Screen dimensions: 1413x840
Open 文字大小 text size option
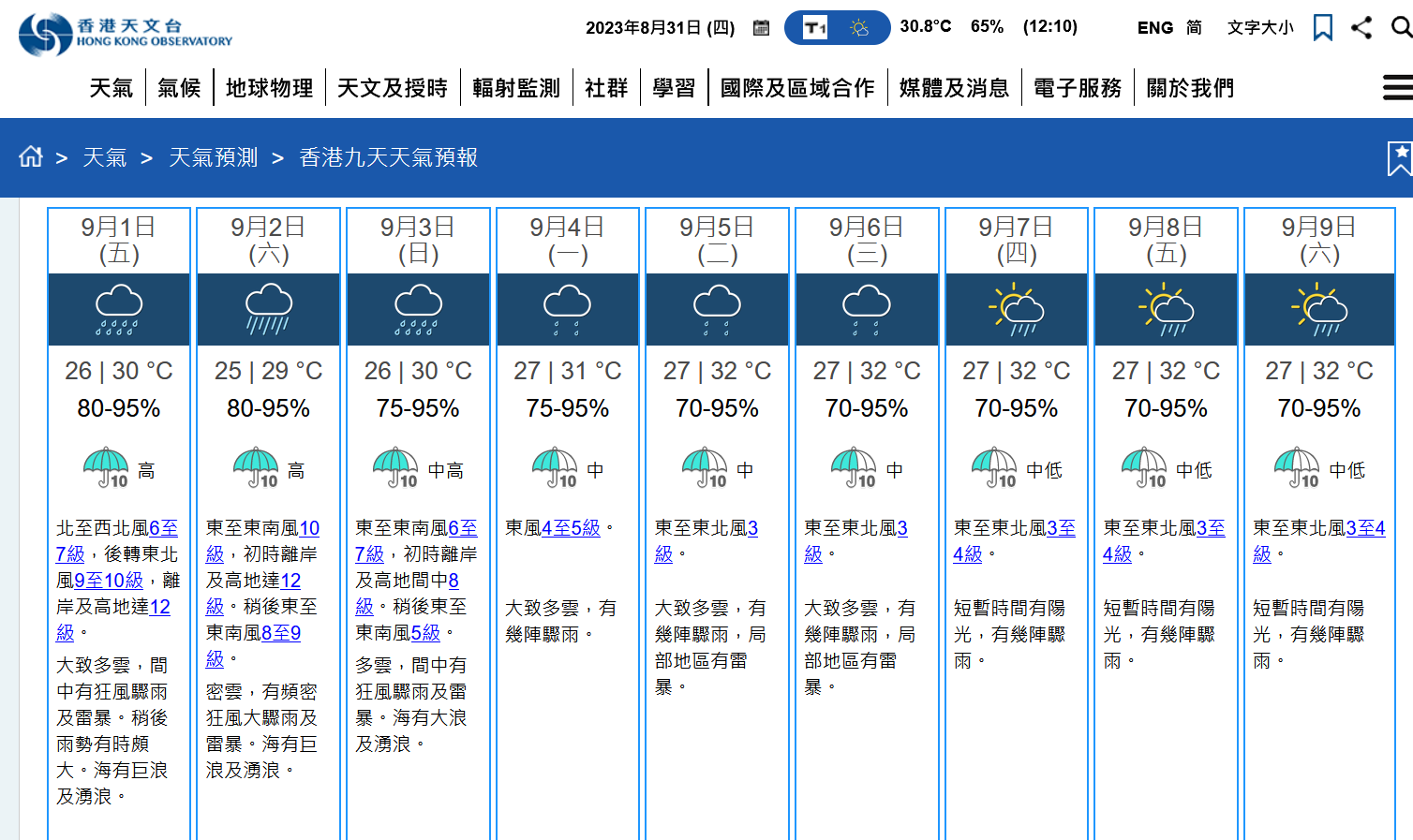[x=1260, y=27]
